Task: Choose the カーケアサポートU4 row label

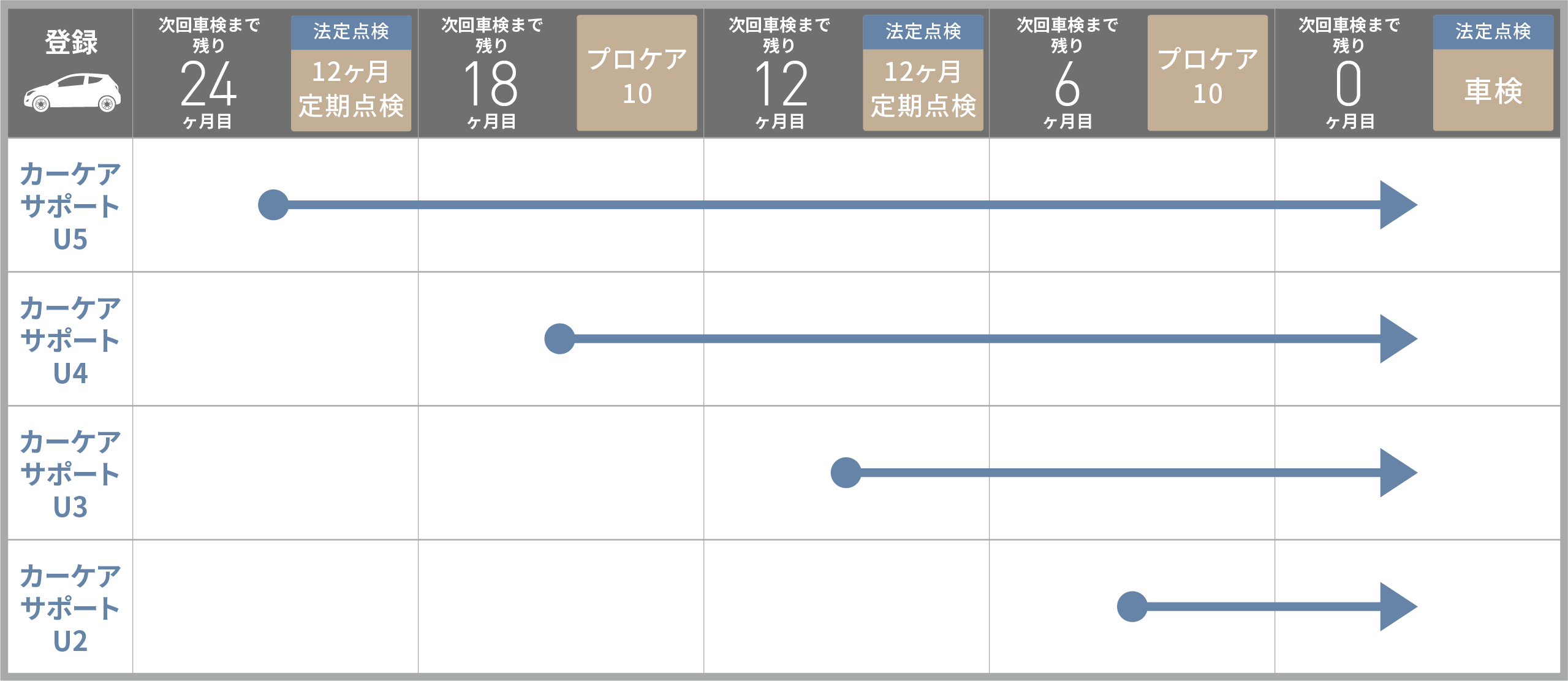Action: point(70,340)
